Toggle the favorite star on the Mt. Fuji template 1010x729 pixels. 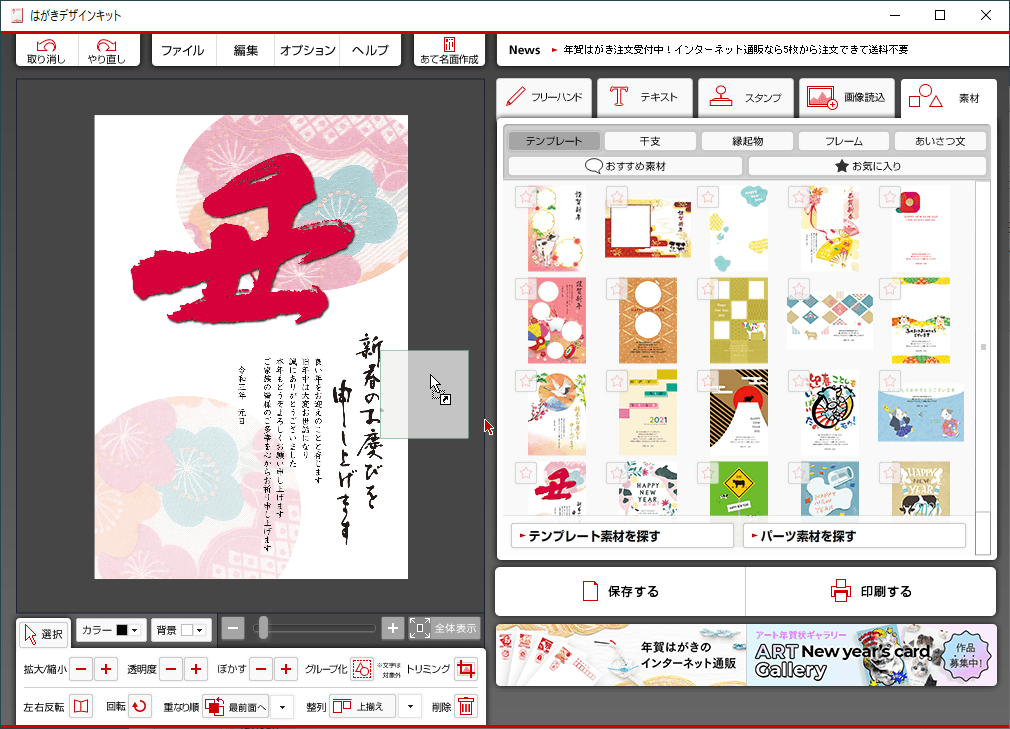[708, 381]
